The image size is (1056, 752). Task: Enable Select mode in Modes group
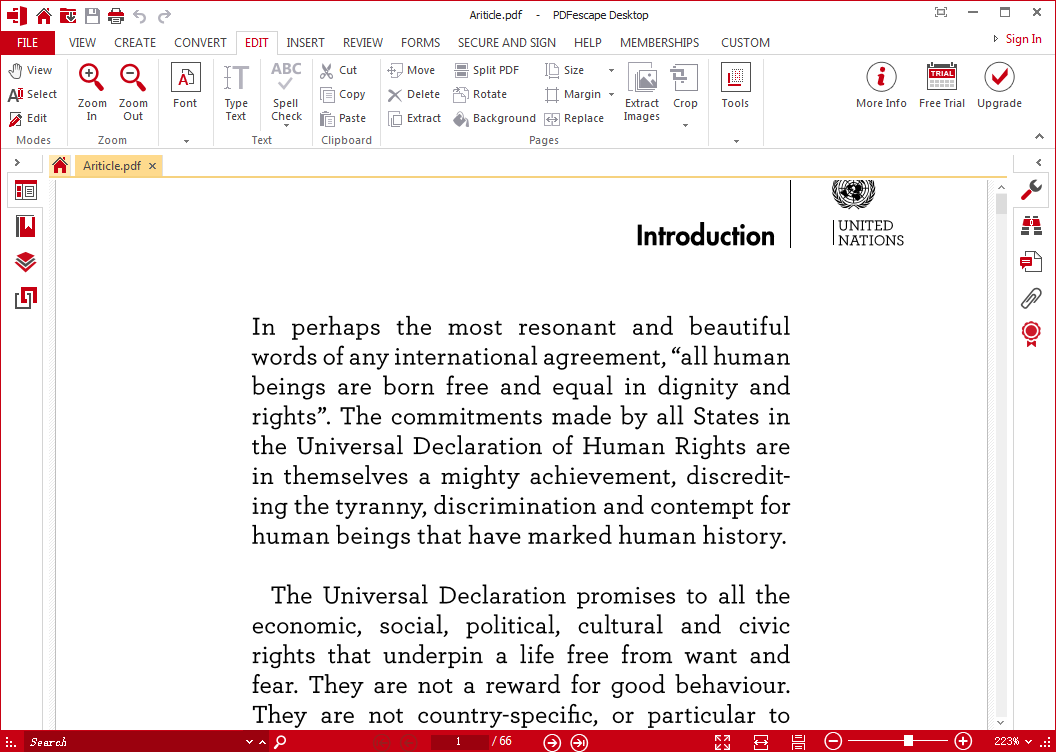[x=32, y=94]
